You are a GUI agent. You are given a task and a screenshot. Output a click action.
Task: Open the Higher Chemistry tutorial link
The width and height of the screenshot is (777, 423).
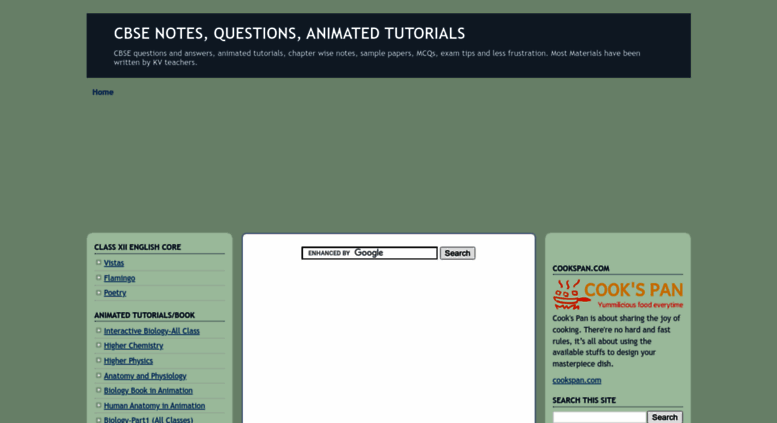133,346
